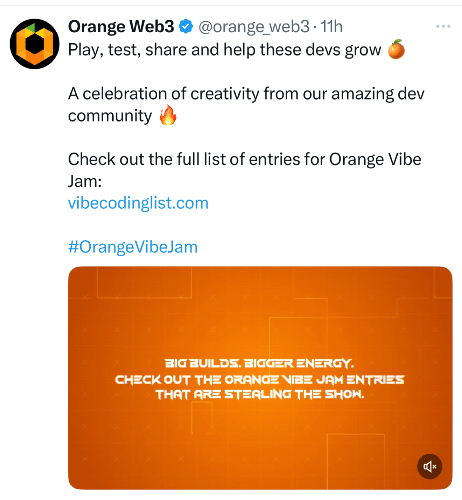Open the Orange Web3 display name
462x500 pixels.
(121, 27)
